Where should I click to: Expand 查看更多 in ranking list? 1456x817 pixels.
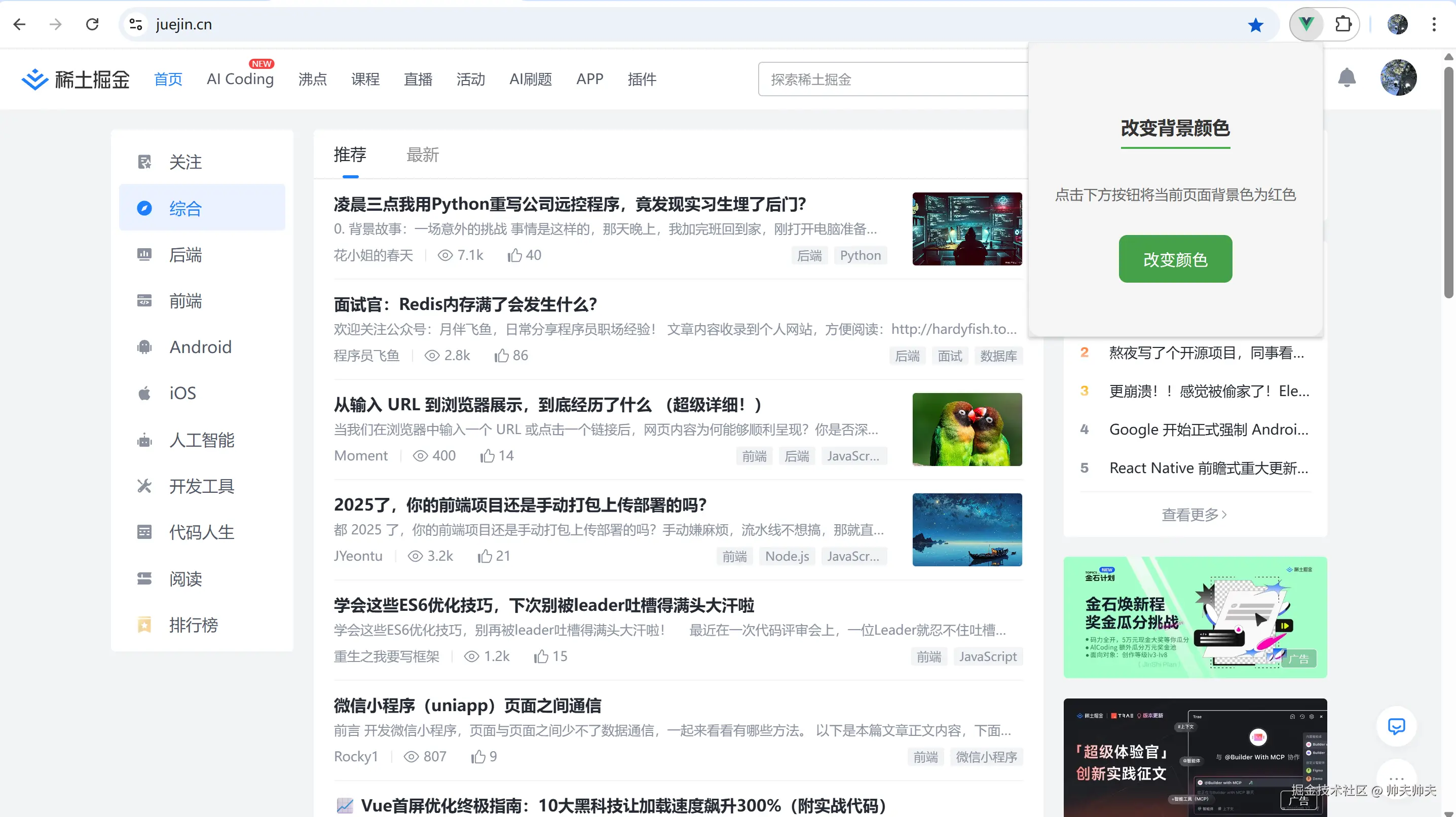click(x=1194, y=515)
